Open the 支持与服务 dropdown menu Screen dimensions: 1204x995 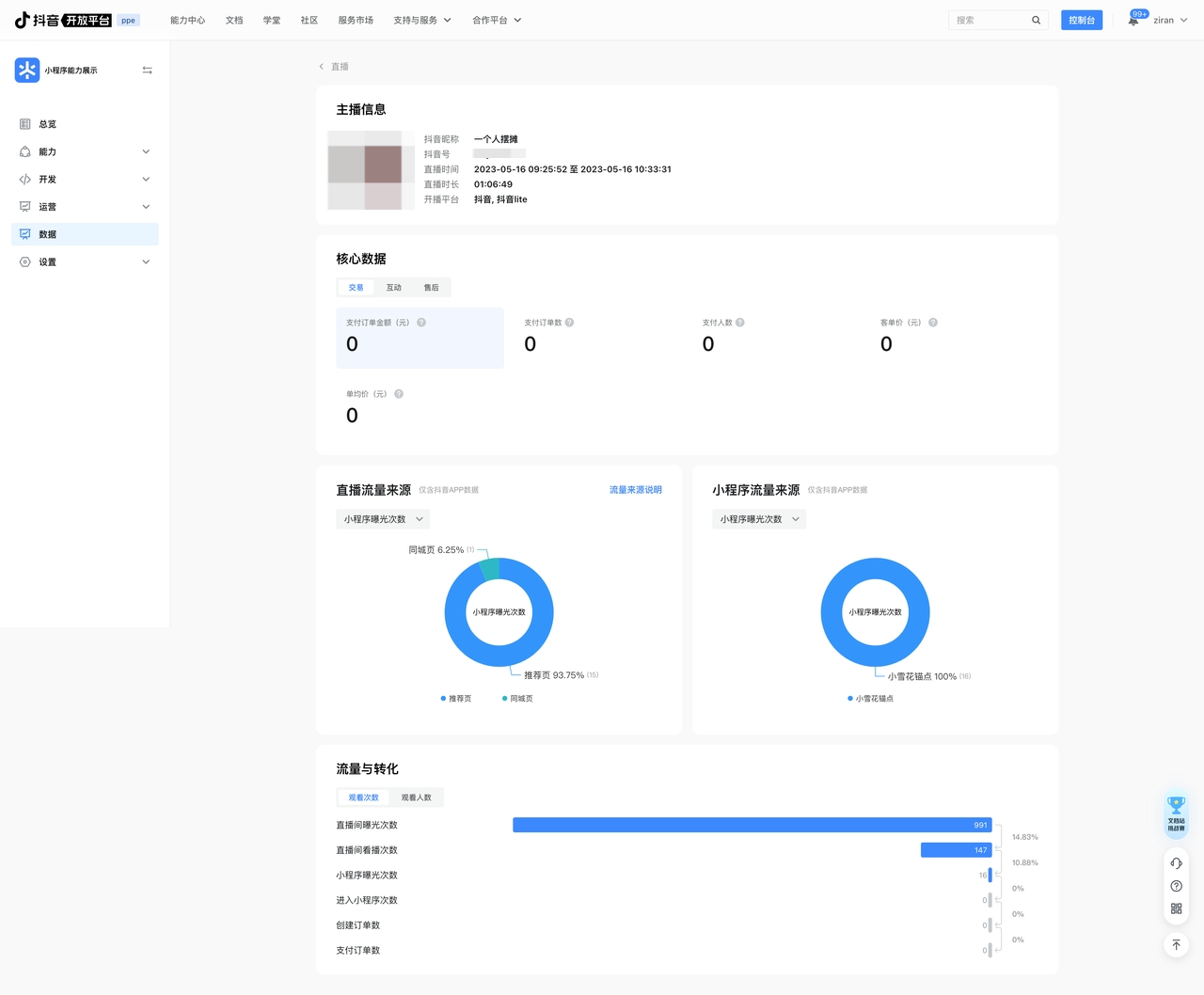[x=421, y=20]
